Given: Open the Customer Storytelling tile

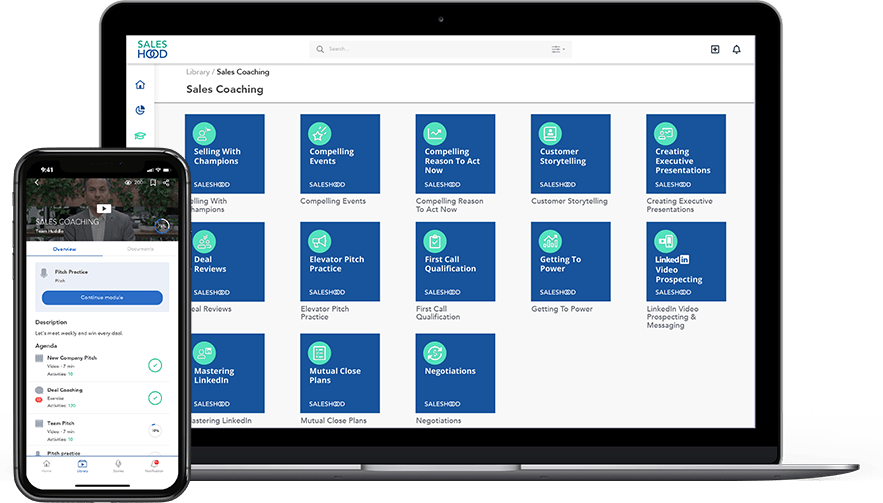Looking at the screenshot, I should [x=570, y=154].
